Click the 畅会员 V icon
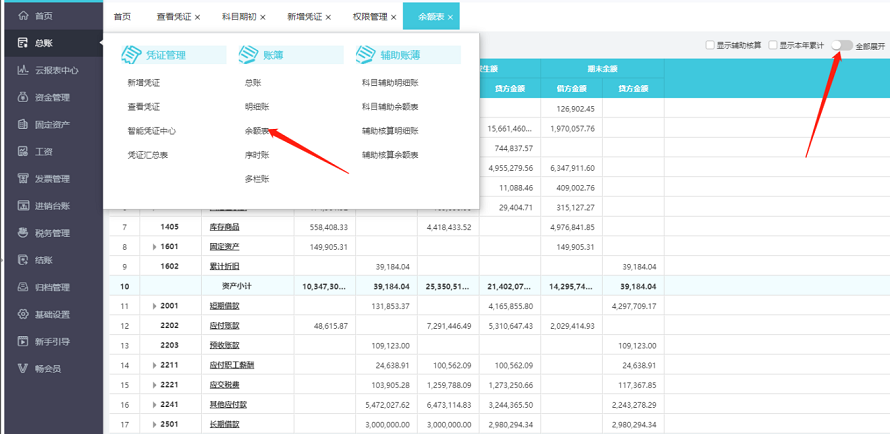890x434 pixels. [x=23, y=369]
